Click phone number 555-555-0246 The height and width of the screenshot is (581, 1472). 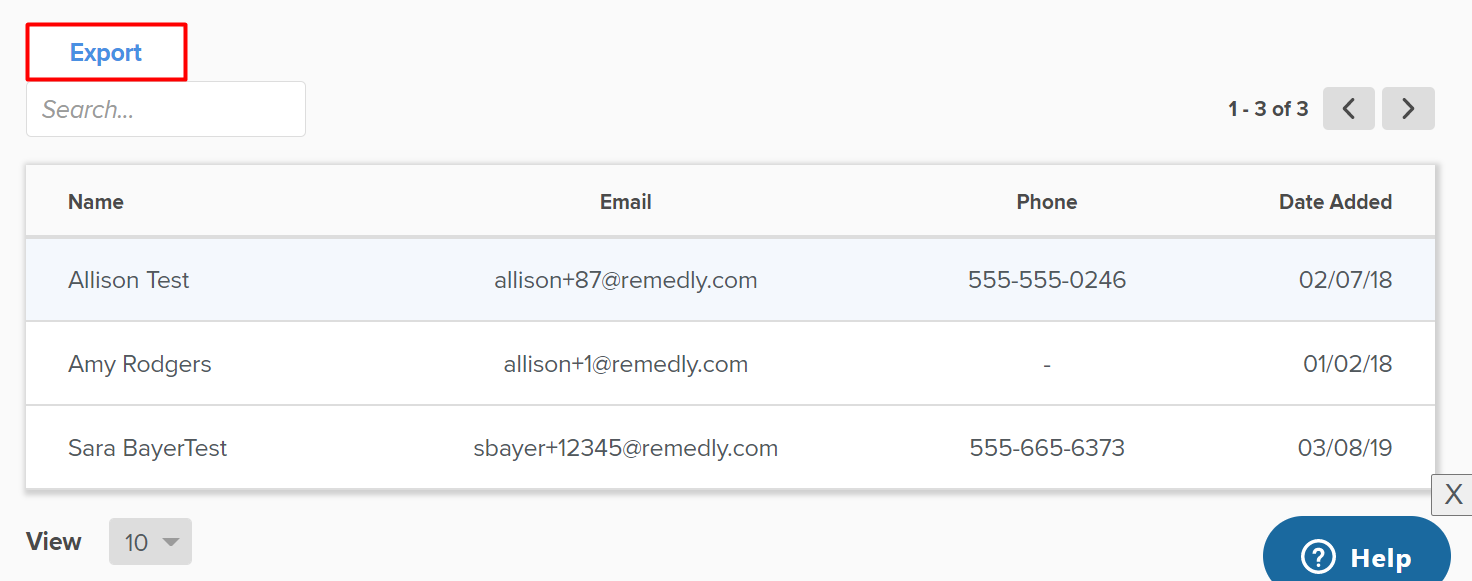pyautogui.click(x=1047, y=280)
